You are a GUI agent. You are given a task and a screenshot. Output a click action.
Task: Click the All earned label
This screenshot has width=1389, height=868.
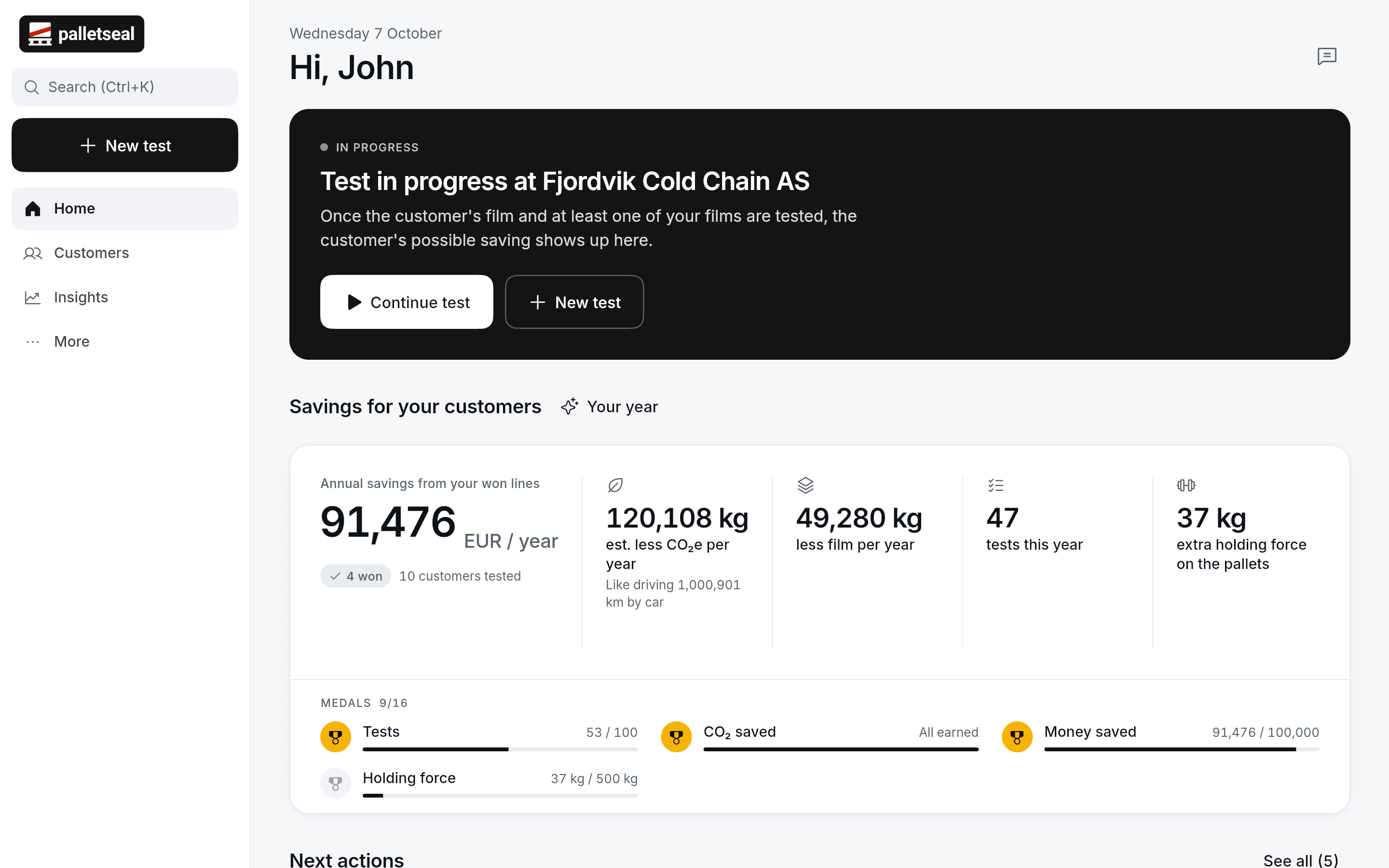tap(948, 732)
